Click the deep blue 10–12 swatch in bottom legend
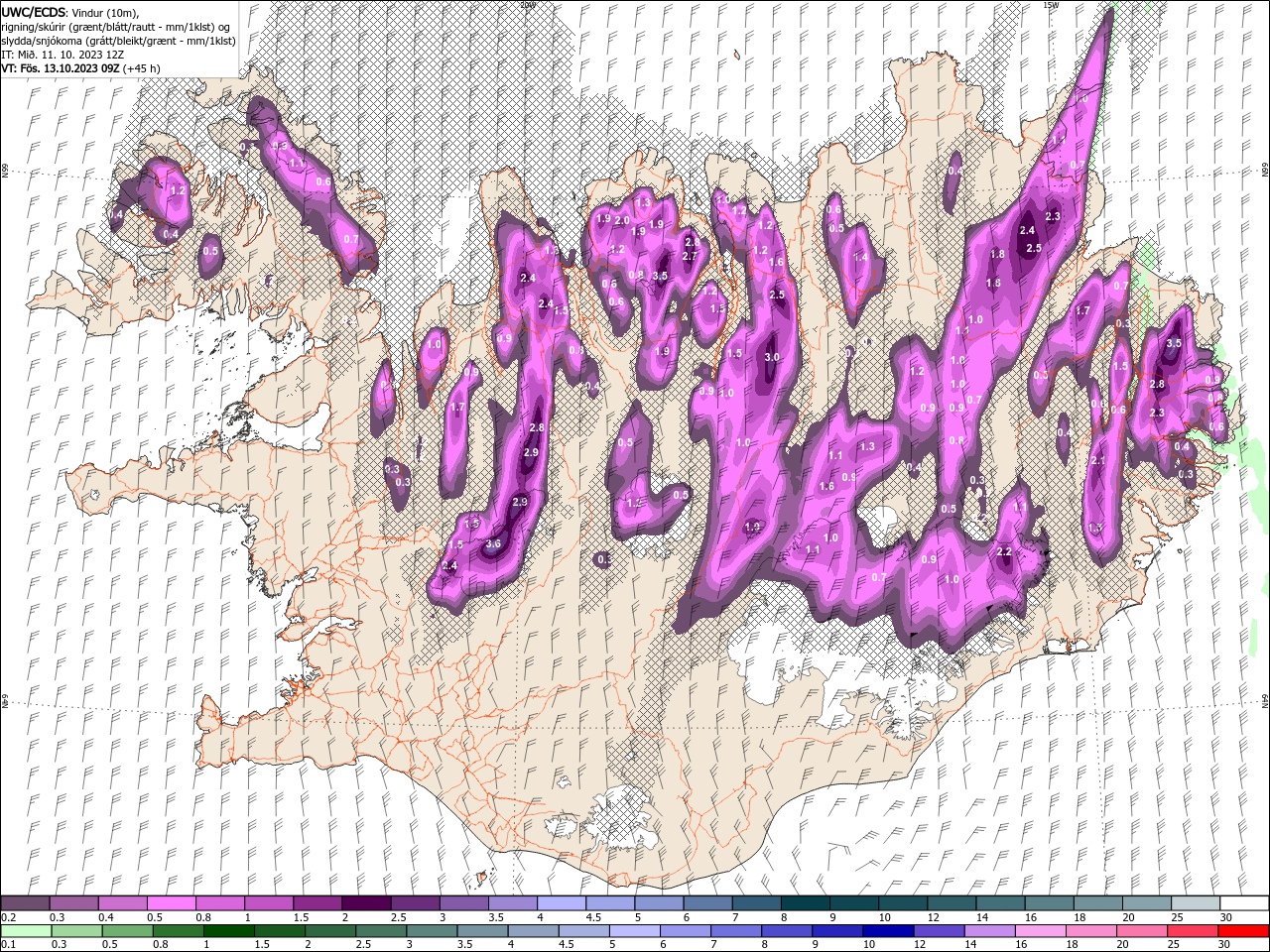1270x952 pixels. click(888, 931)
